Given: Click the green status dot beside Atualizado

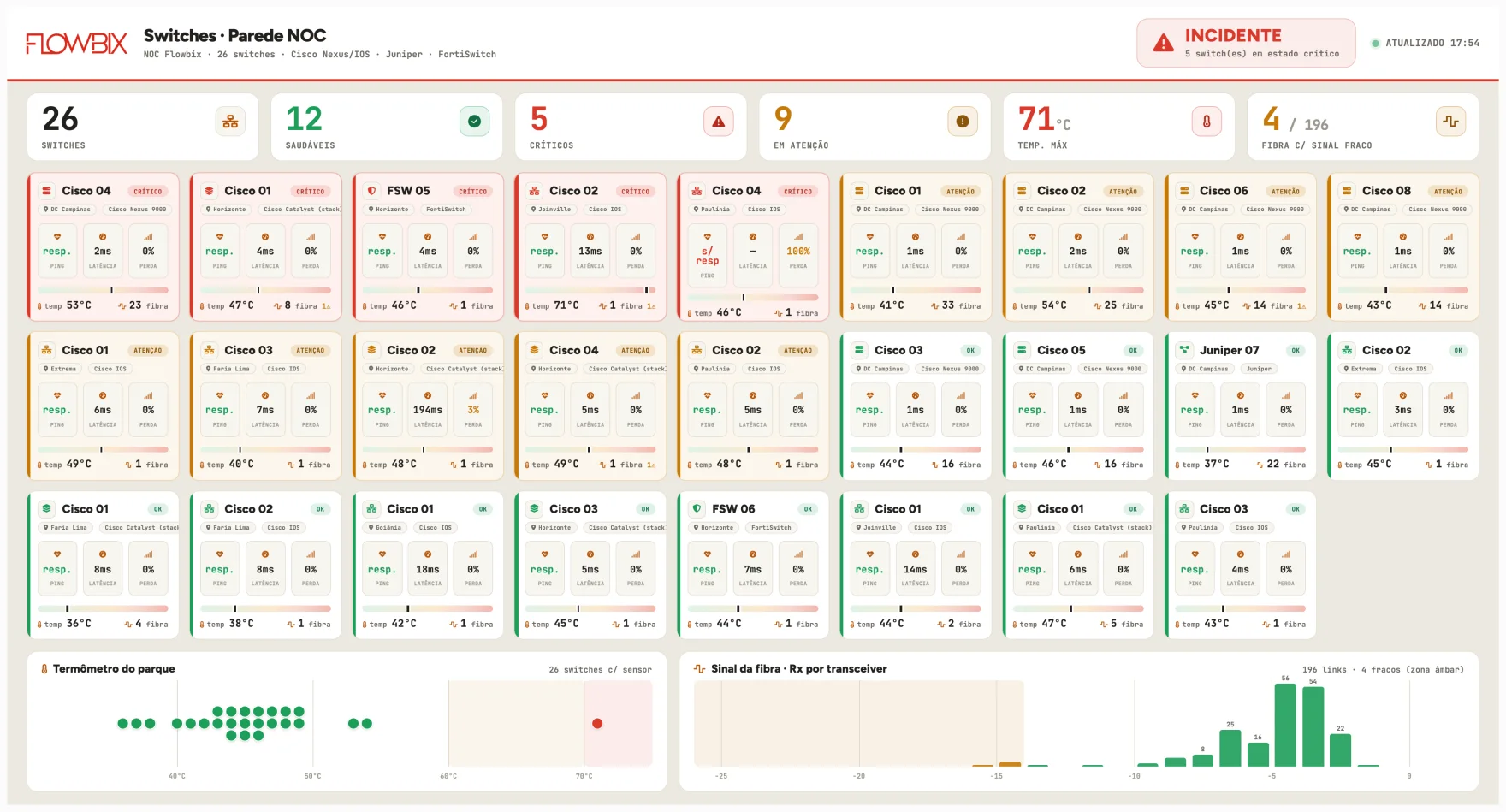Looking at the screenshot, I should click(x=1375, y=43).
